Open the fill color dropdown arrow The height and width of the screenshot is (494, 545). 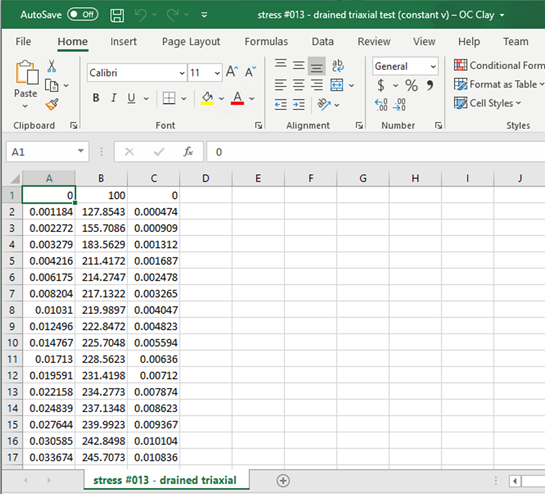(x=221, y=99)
